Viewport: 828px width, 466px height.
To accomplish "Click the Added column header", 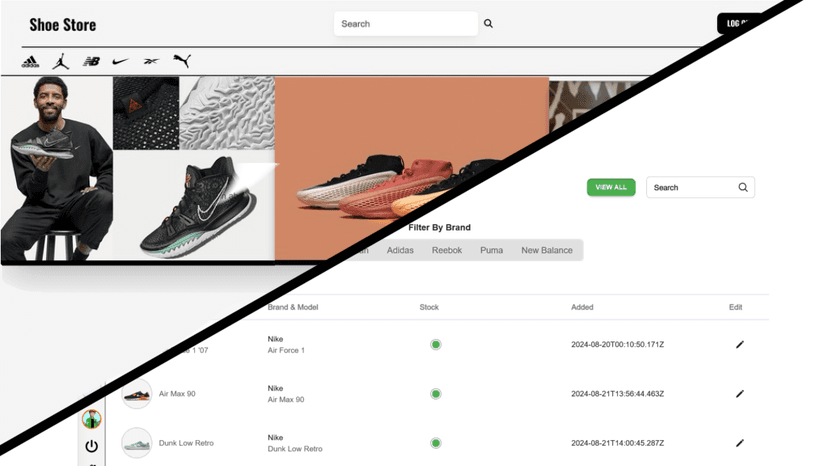I will tap(582, 307).
